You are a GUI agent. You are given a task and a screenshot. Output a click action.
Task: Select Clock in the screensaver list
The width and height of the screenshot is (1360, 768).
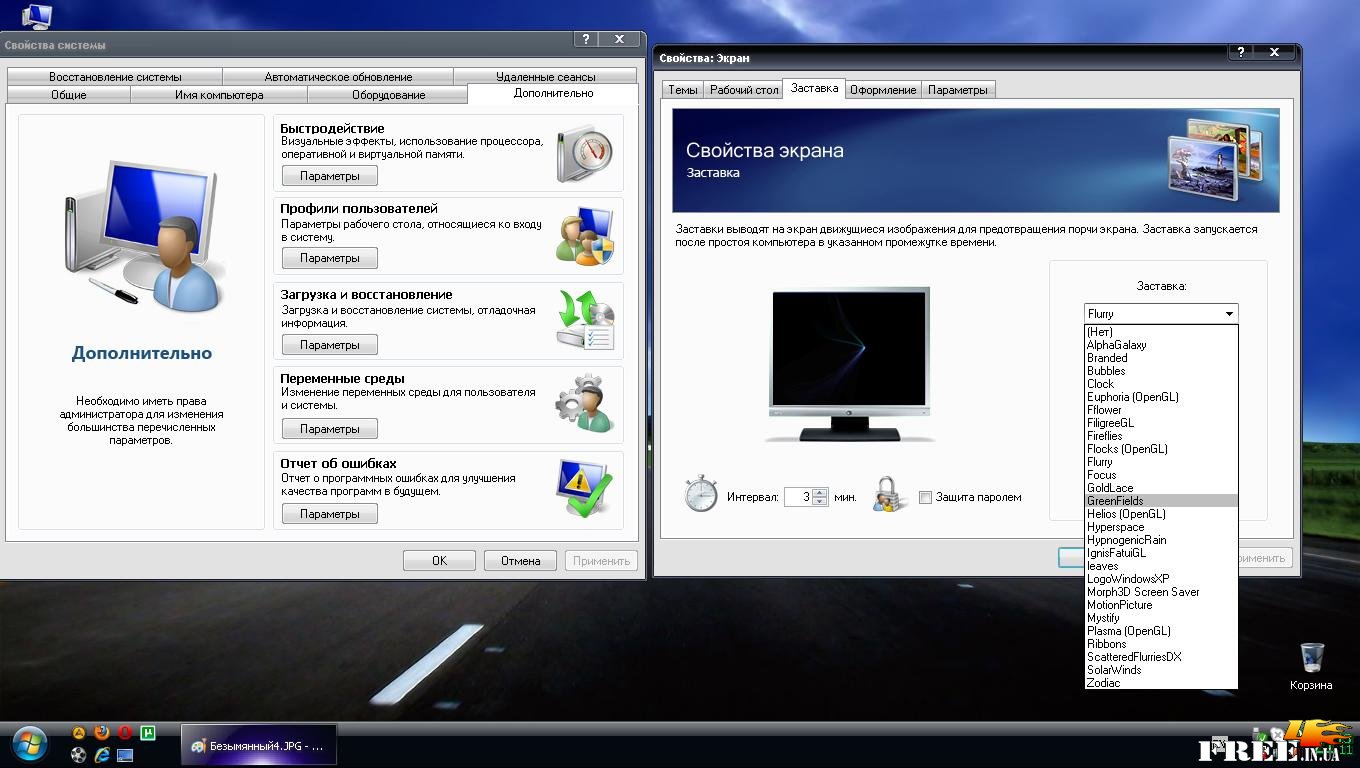click(x=1161, y=384)
